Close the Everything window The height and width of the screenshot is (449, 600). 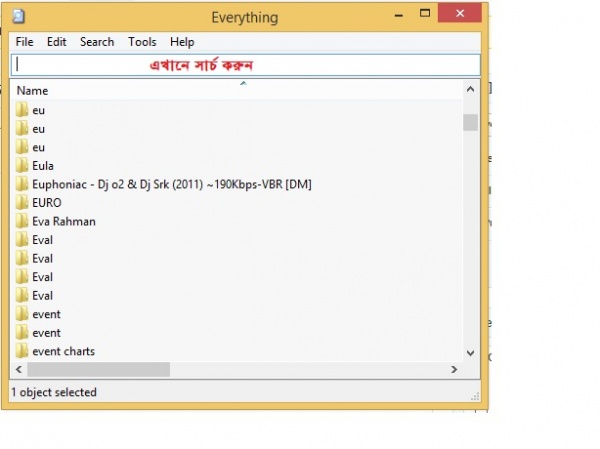pyautogui.click(x=460, y=13)
